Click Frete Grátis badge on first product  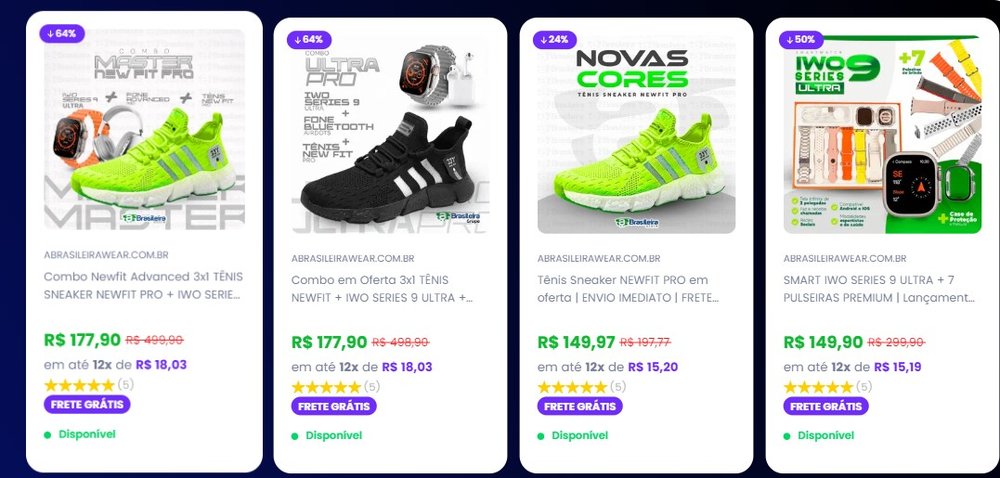[x=87, y=404]
